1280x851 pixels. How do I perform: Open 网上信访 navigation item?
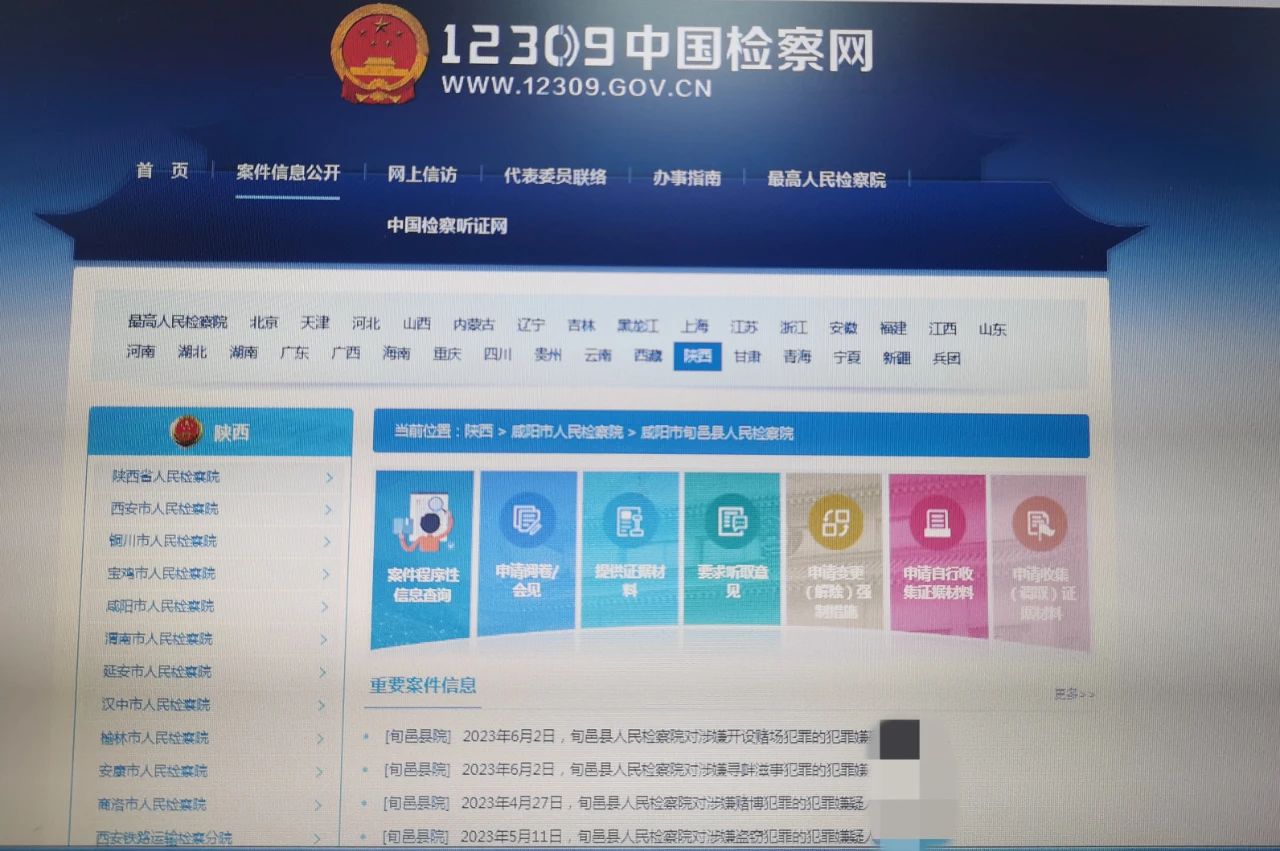point(422,174)
